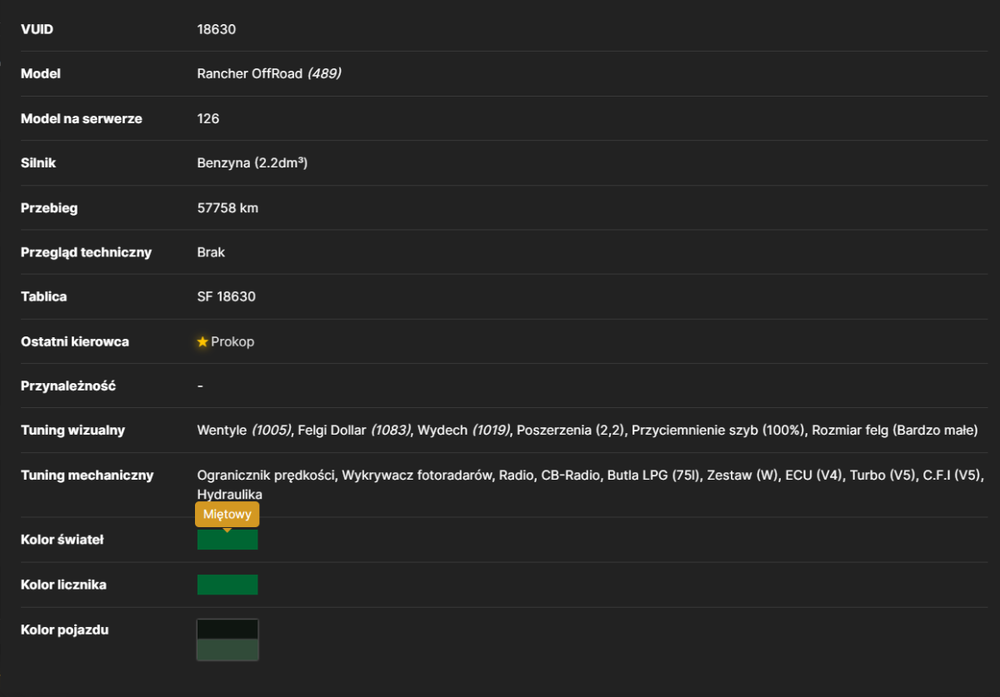Click the Przegląd techniczny label

[86, 252]
